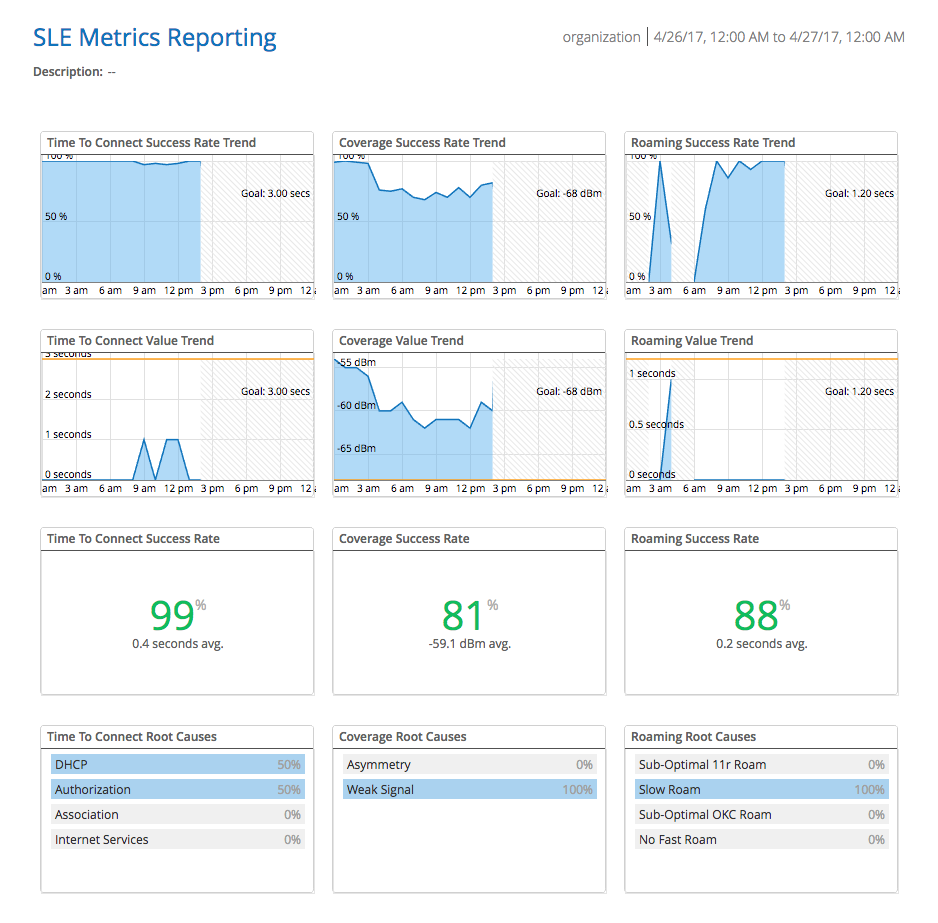Screen dimensions: 938x923
Task: Choose the Association root cause row
Action: [x=177, y=815]
